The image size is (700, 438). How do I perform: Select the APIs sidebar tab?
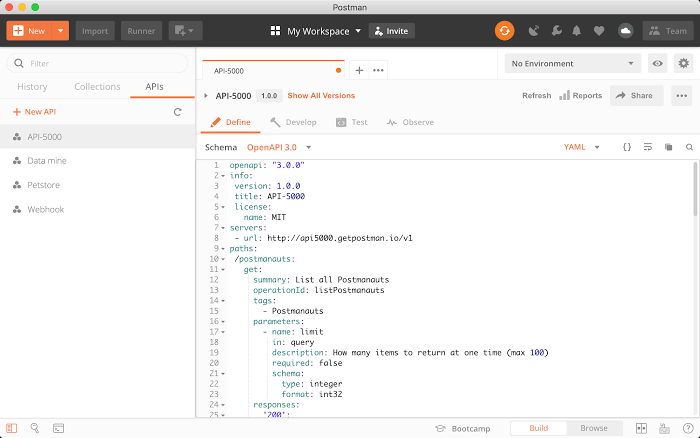(x=154, y=87)
